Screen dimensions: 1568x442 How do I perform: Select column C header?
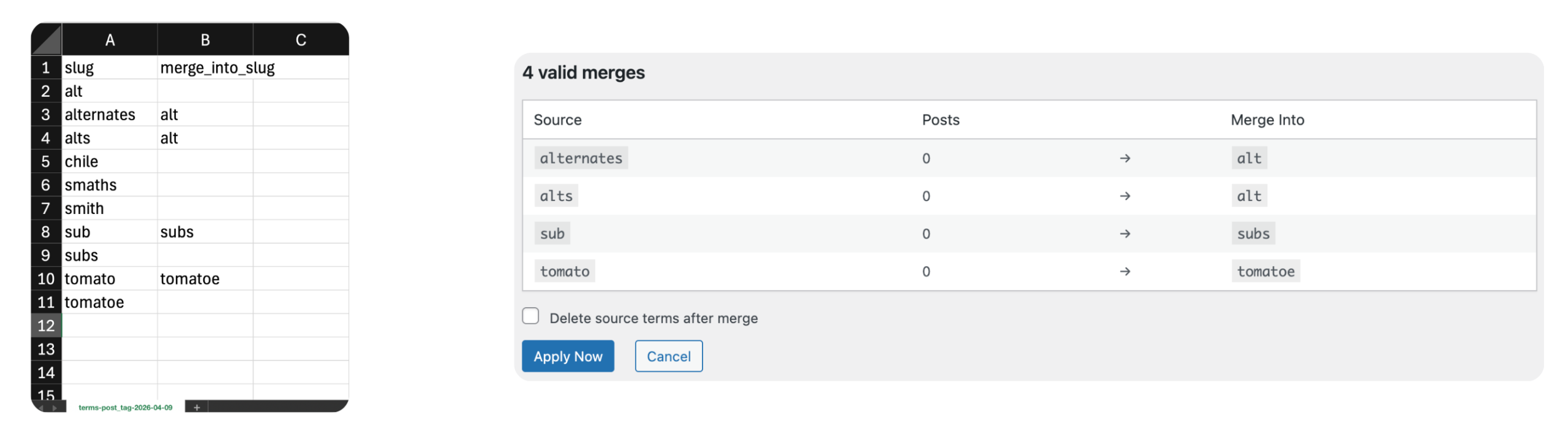301,40
